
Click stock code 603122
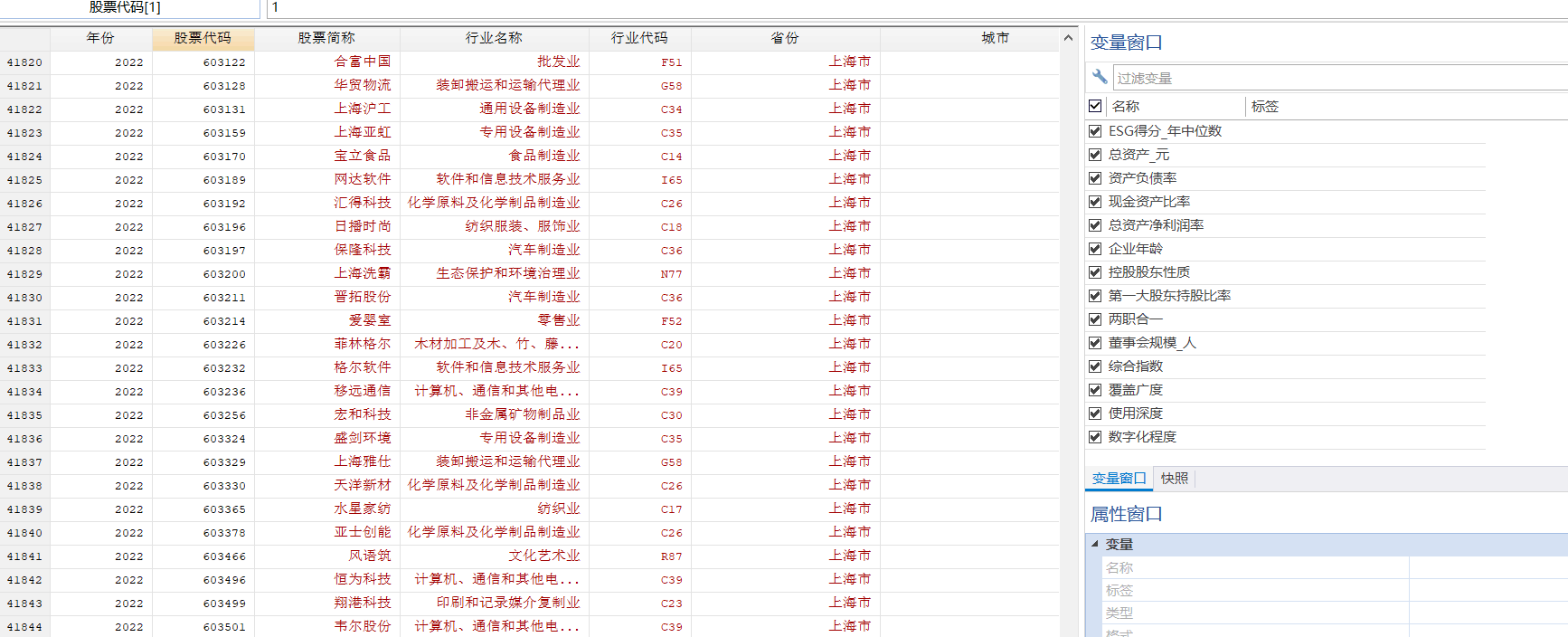point(224,62)
